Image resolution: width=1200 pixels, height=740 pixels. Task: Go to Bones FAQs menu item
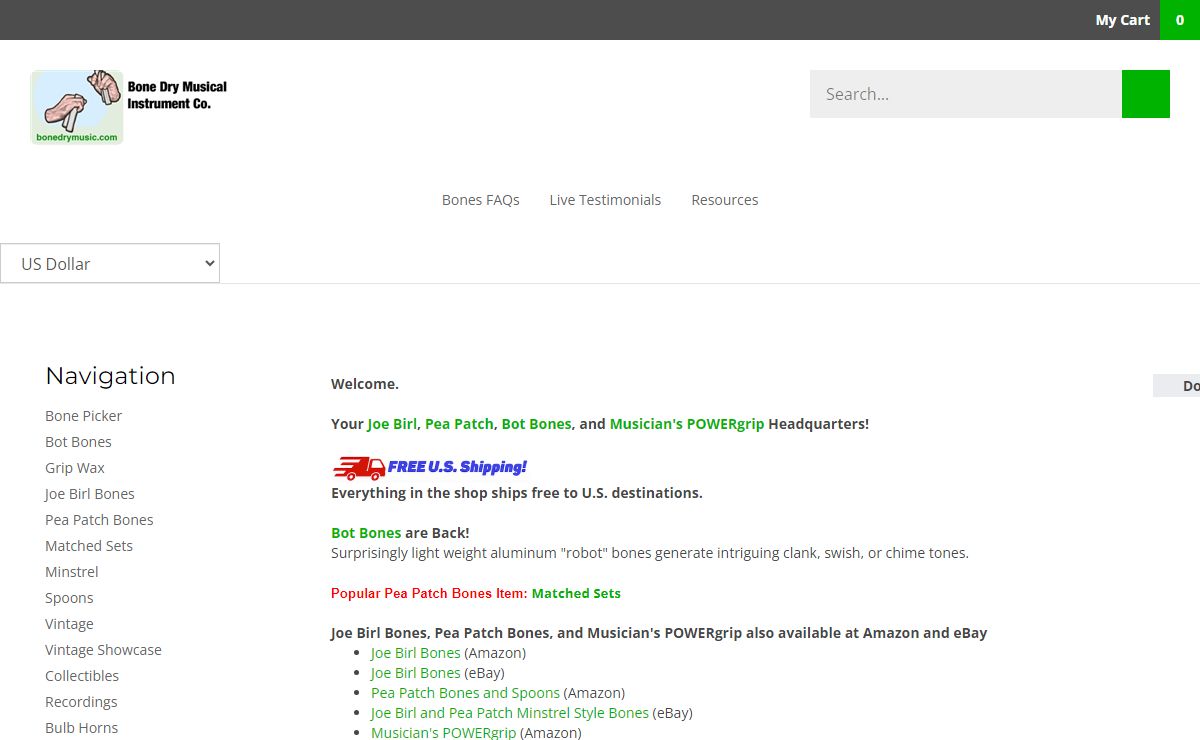[481, 200]
